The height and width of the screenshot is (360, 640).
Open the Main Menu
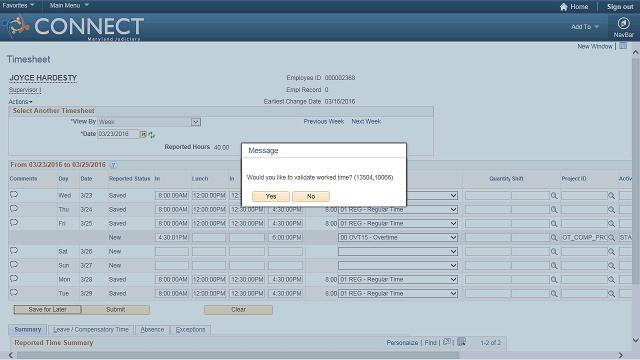click(x=69, y=5)
